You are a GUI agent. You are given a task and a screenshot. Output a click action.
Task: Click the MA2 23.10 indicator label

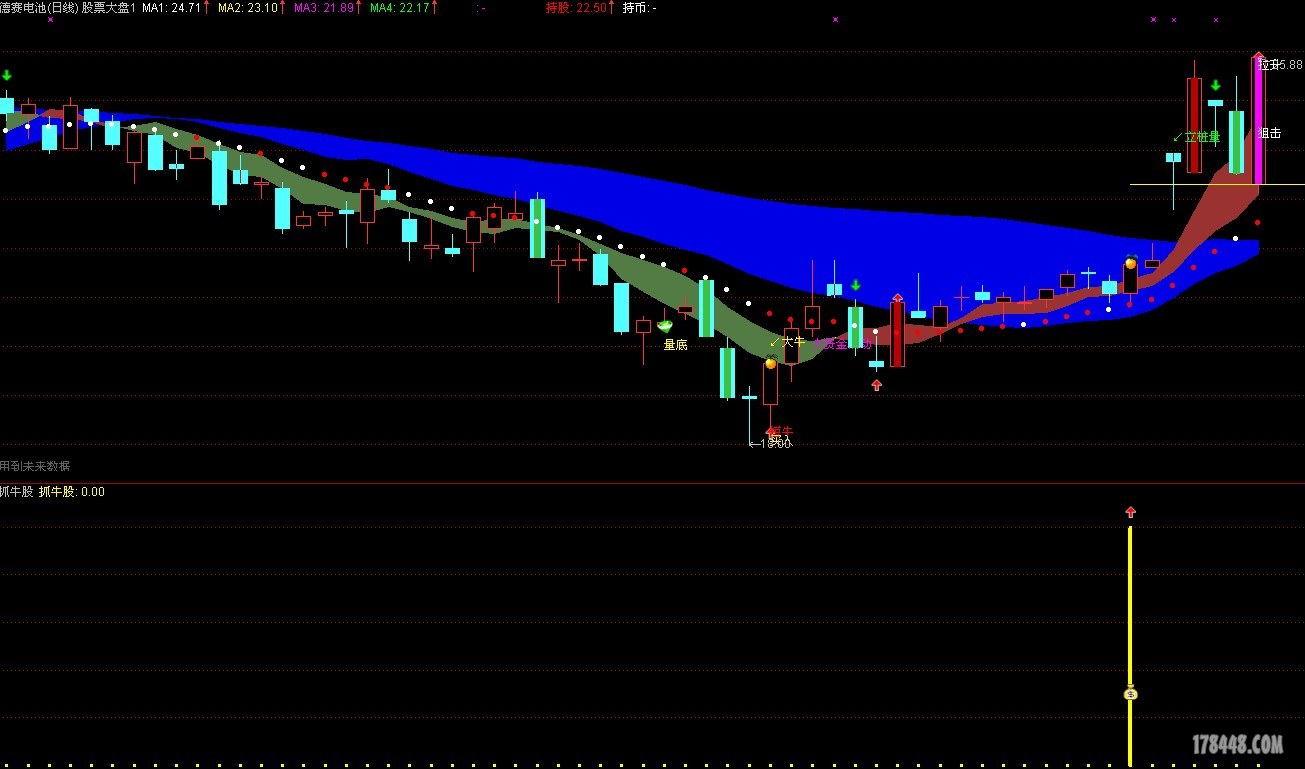tap(248, 7)
